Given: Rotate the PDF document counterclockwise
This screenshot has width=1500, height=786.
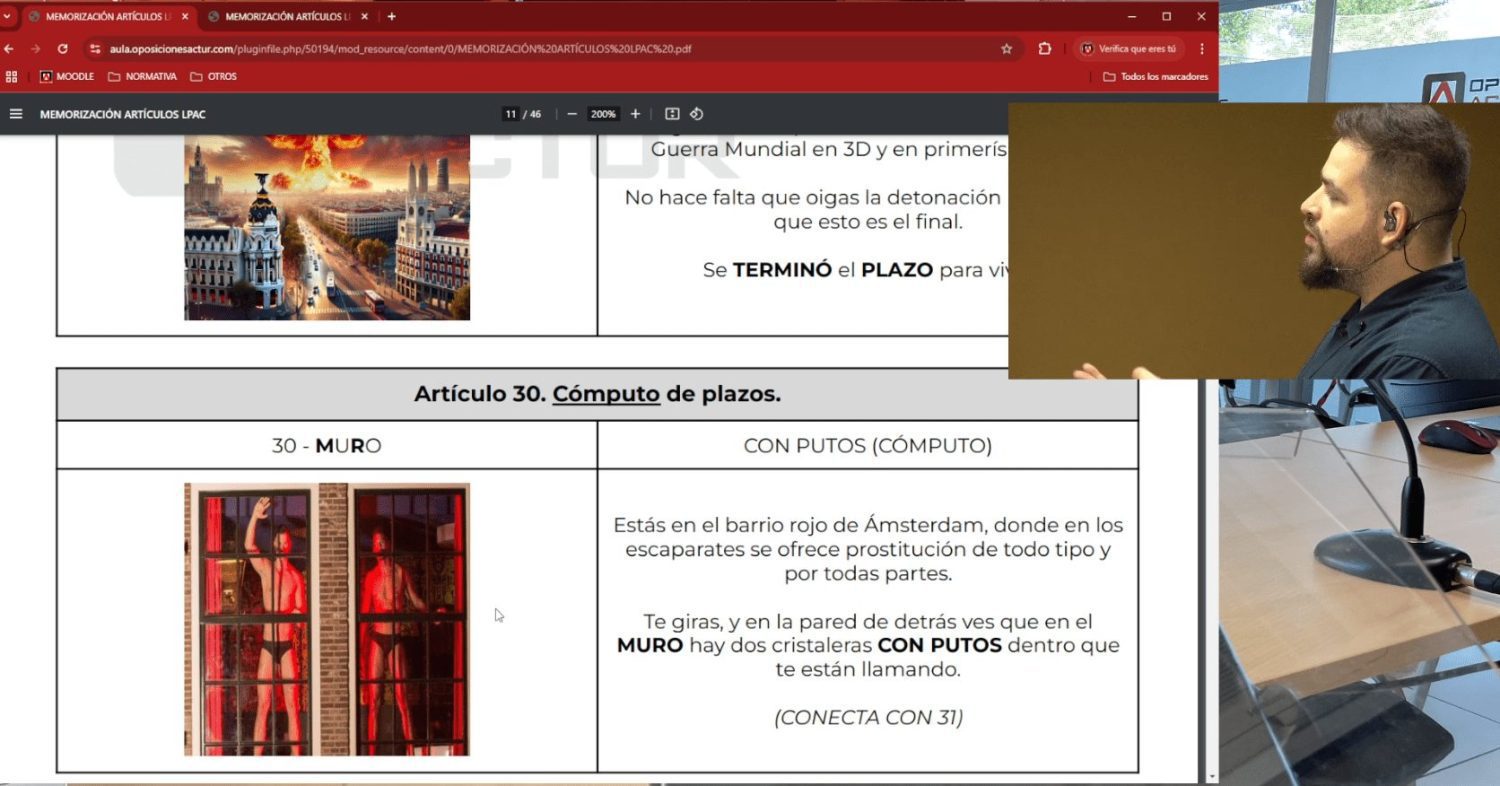Looking at the screenshot, I should click(697, 114).
